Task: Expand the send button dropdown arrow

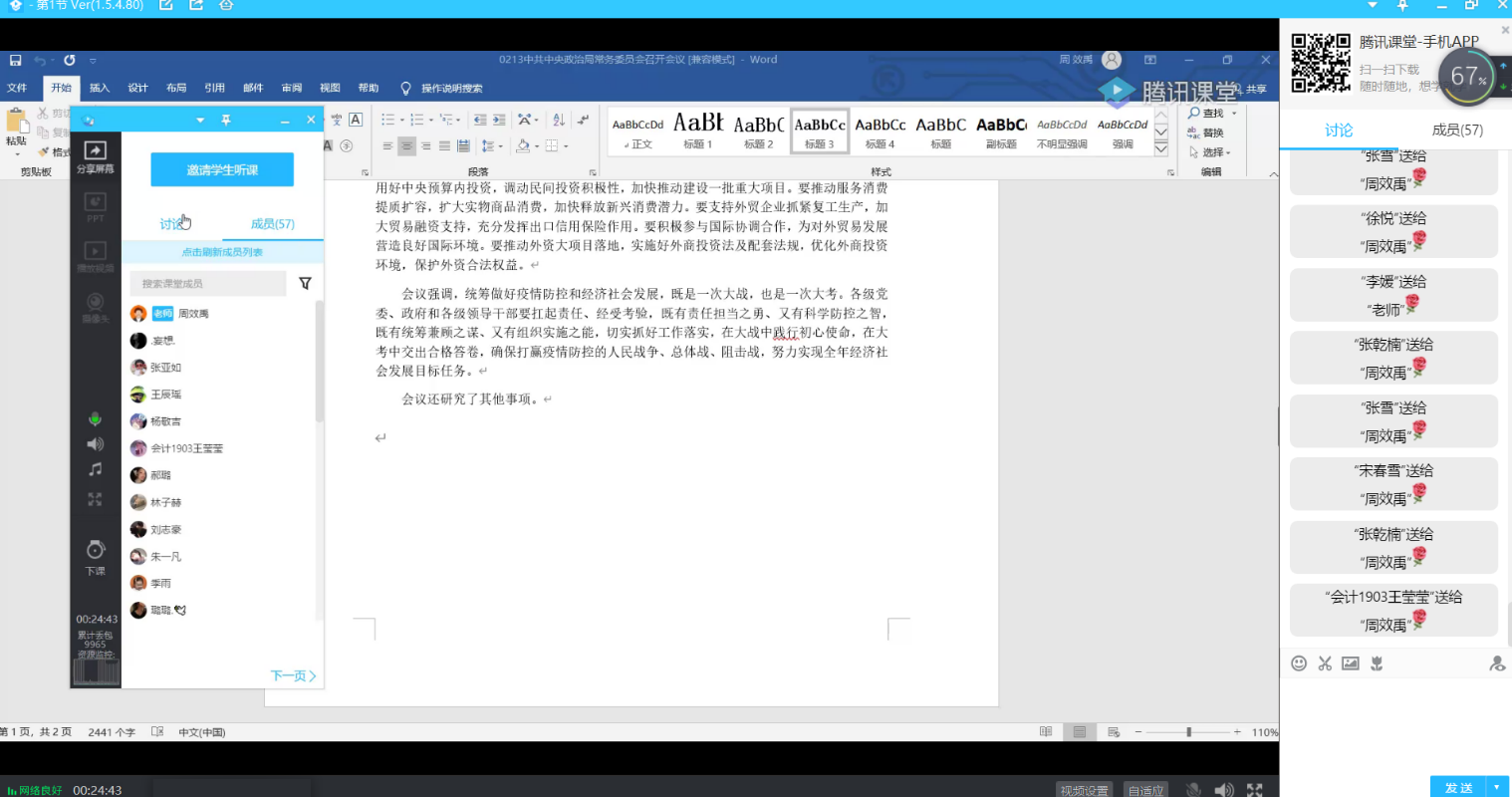Action: 1497,787
